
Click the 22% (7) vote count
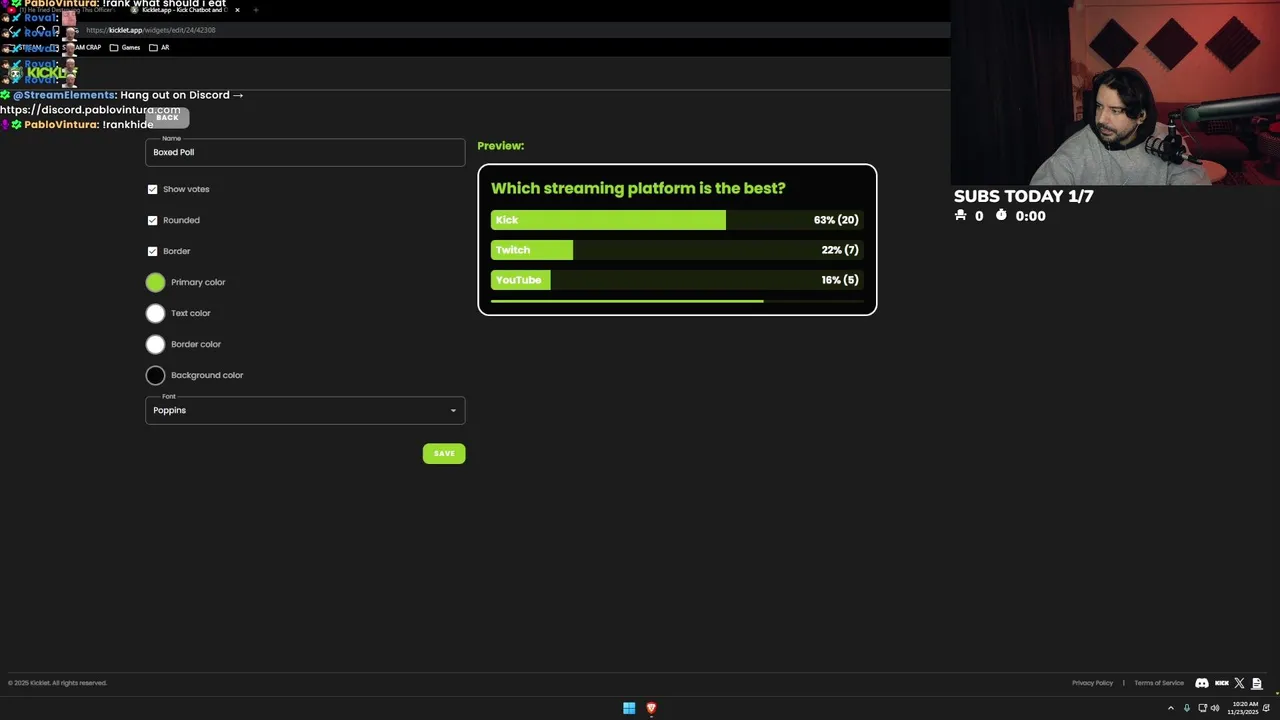pyautogui.click(x=840, y=250)
